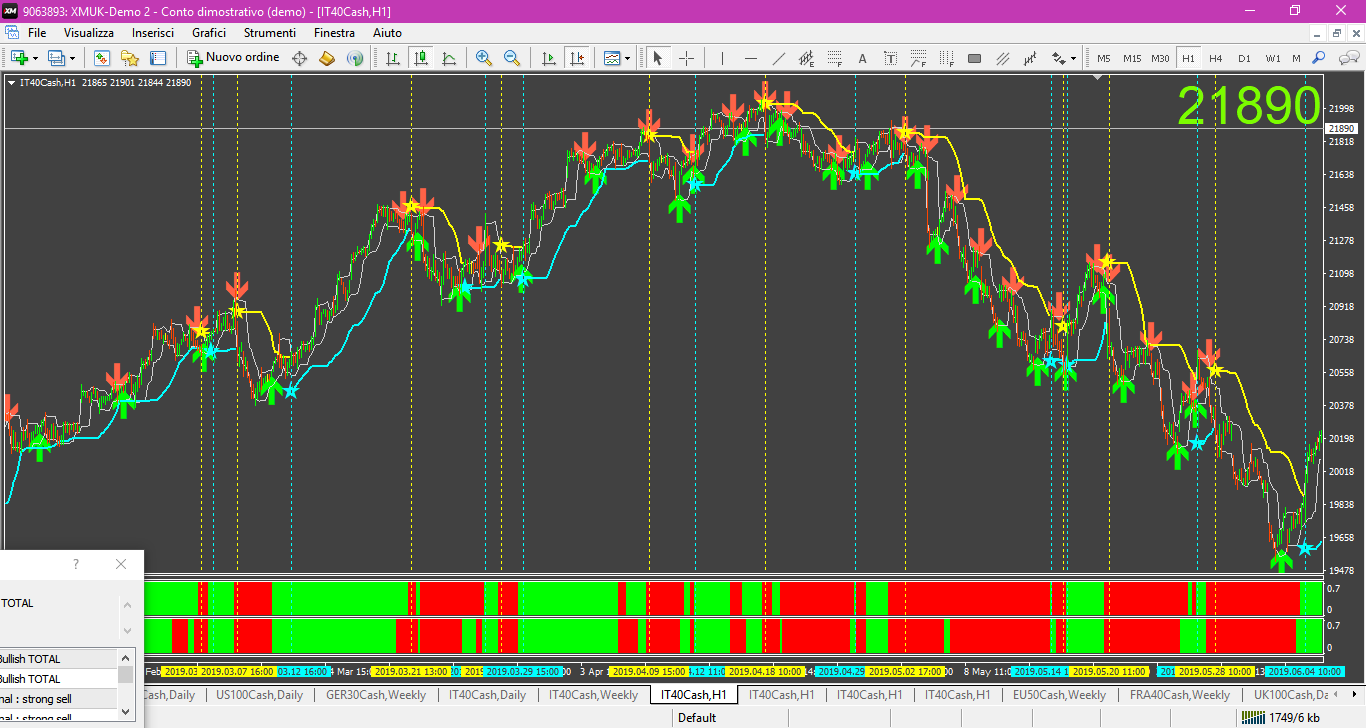This screenshot has height=728, width=1366.
Task: Click the 'Default' profile in status bar
Action: [697, 717]
